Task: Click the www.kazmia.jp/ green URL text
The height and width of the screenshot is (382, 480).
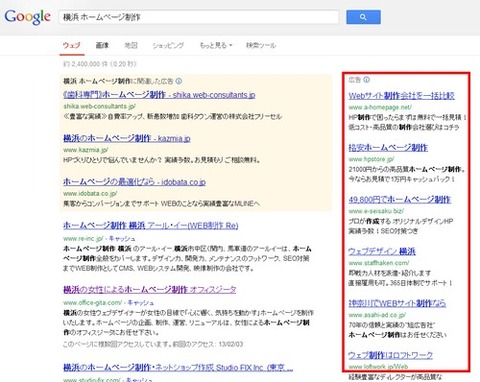Action: click(86, 150)
